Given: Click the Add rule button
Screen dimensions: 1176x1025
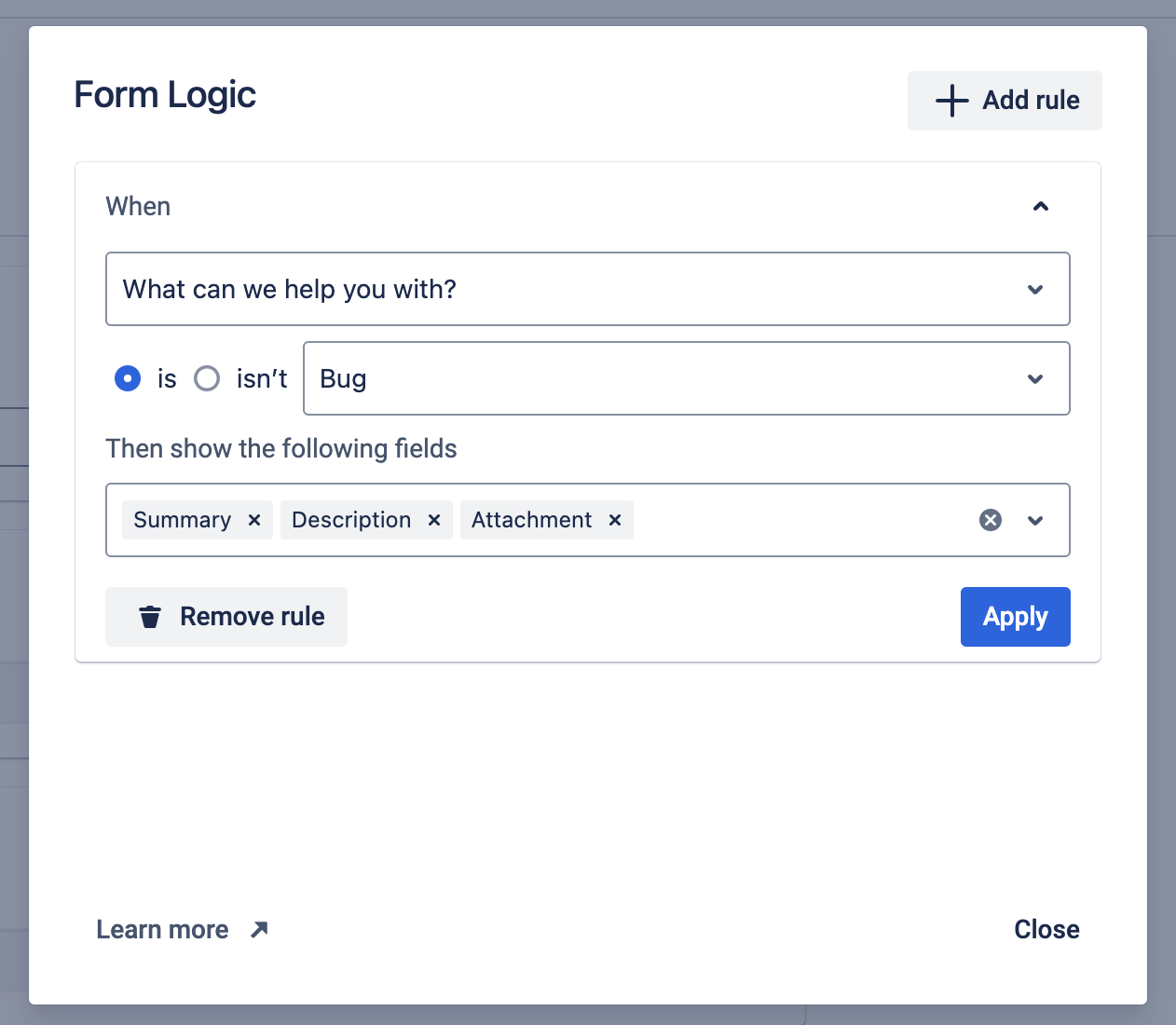Looking at the screenshot, I should (x=1005, y=101).
